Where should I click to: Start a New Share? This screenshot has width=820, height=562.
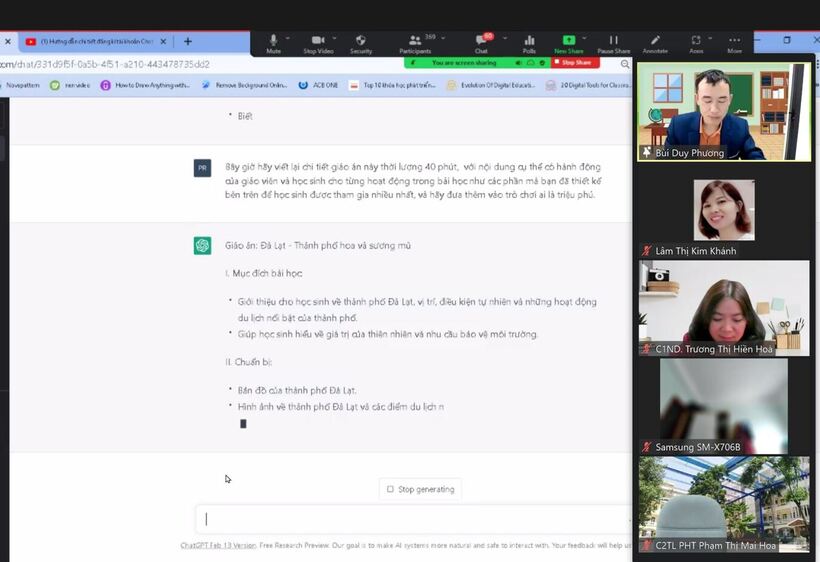(x=568, y=41)
